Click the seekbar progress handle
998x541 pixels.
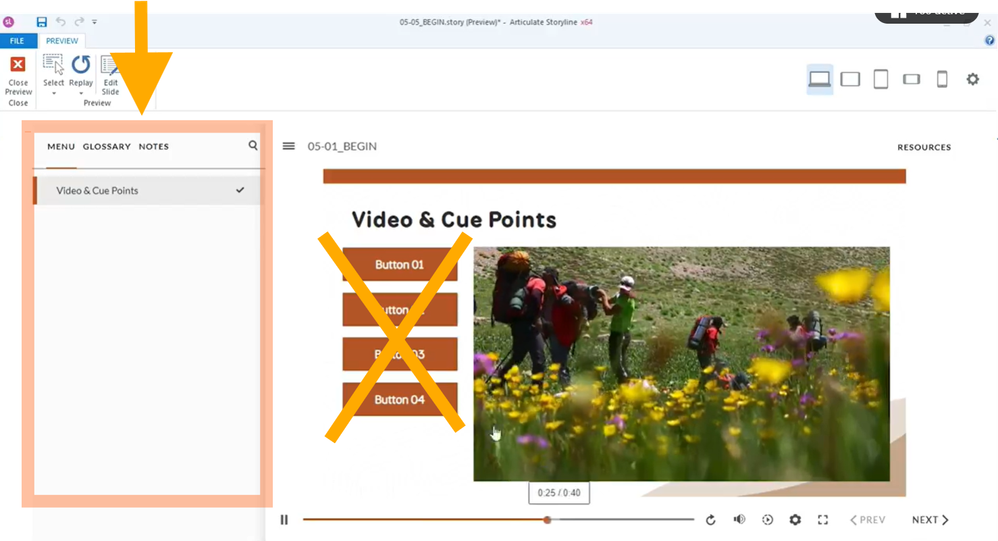tap(547, 520)
